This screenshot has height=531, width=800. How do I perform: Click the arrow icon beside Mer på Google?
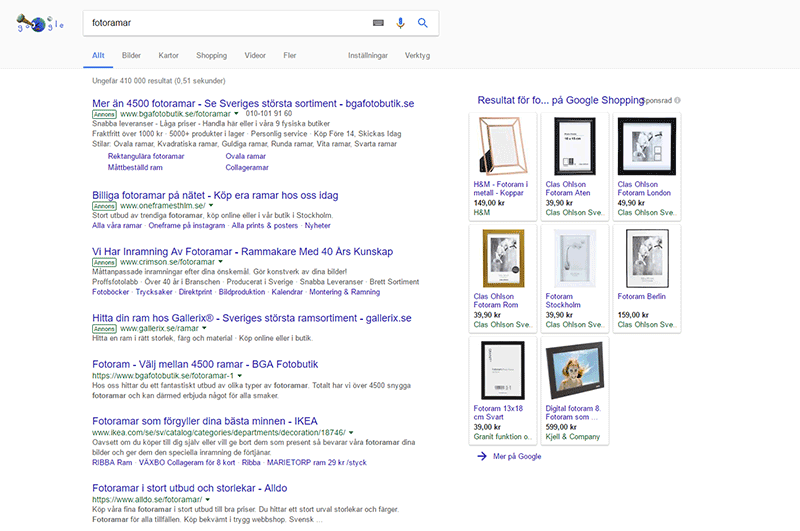click(x=483, y=456)
